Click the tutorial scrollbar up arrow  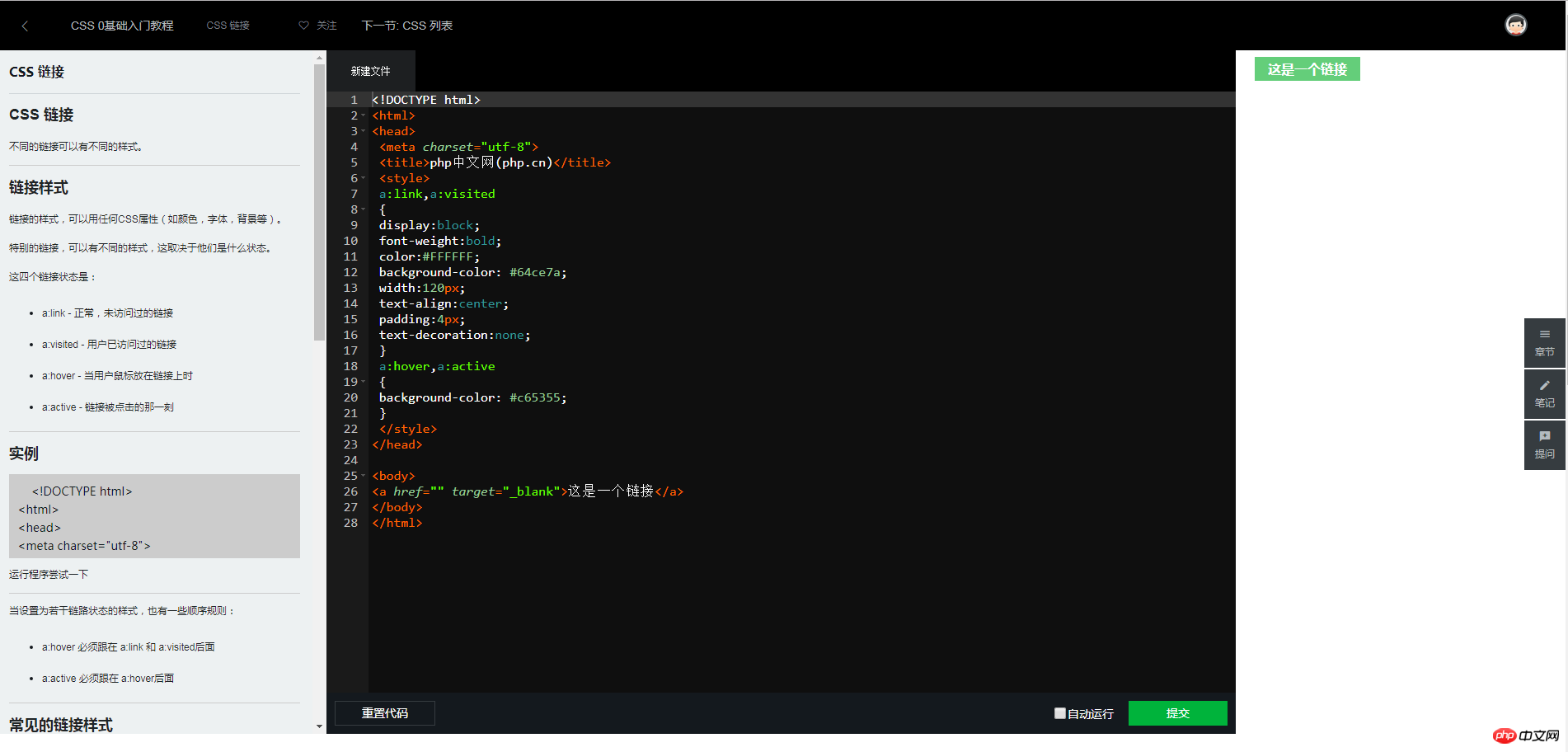320,58
